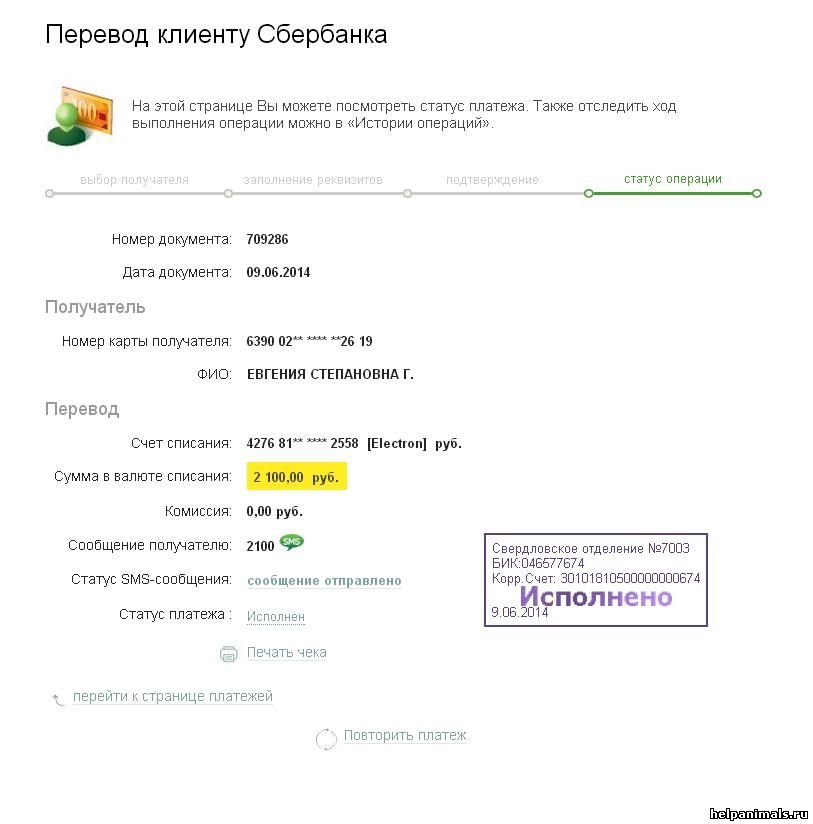Click the back arrow icon near payments link
This screenshot has height=824, width=813.
pyautogui.click(x=57, y=700)
